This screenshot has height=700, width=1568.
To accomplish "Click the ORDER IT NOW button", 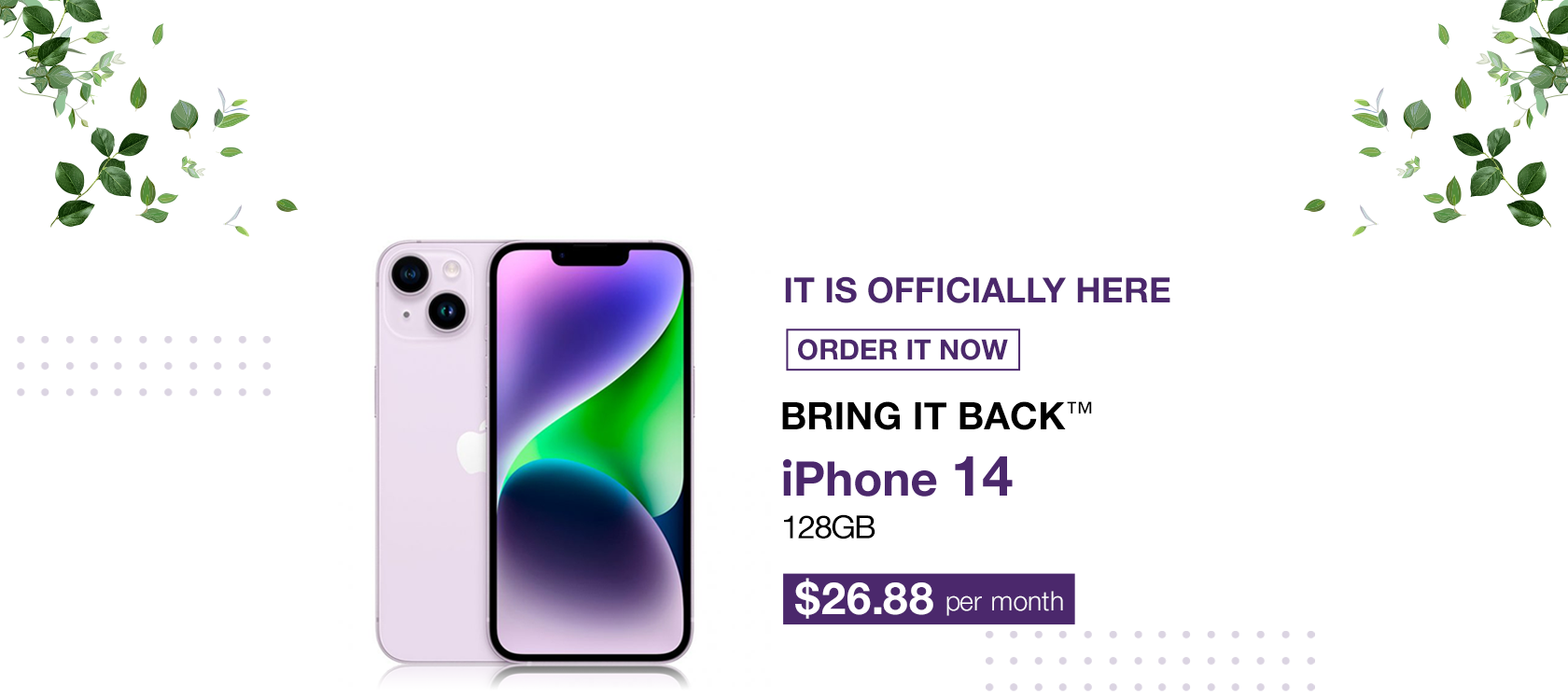I will tap(903, 350).
